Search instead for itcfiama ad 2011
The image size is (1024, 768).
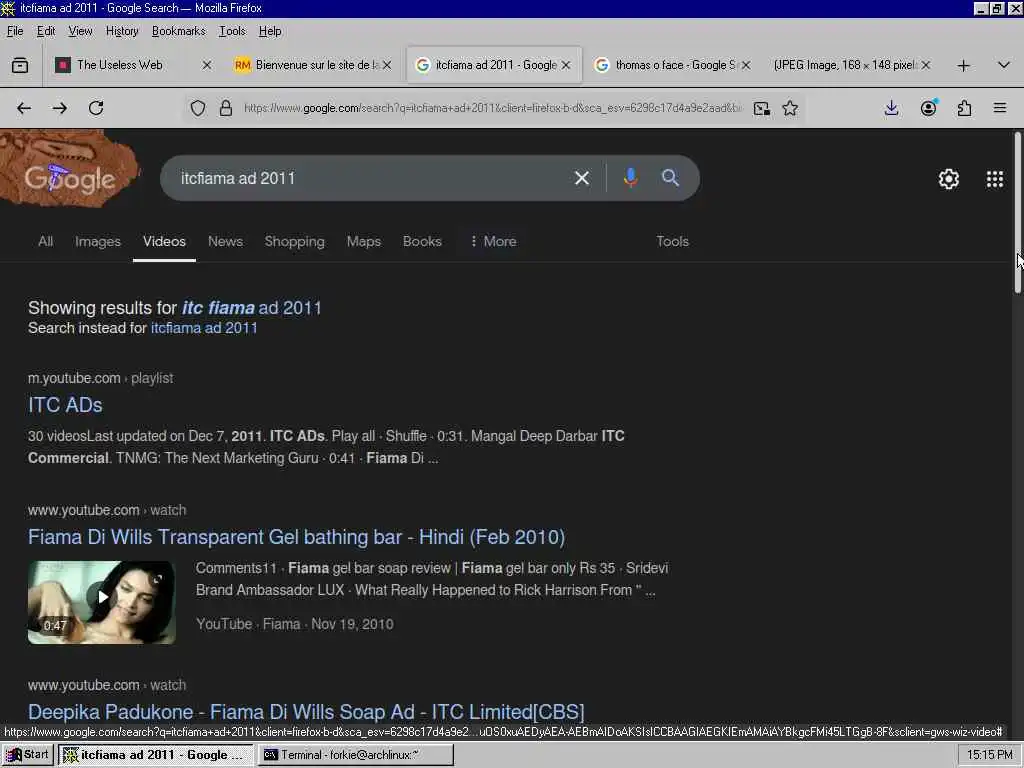click(x=204, y=328)
